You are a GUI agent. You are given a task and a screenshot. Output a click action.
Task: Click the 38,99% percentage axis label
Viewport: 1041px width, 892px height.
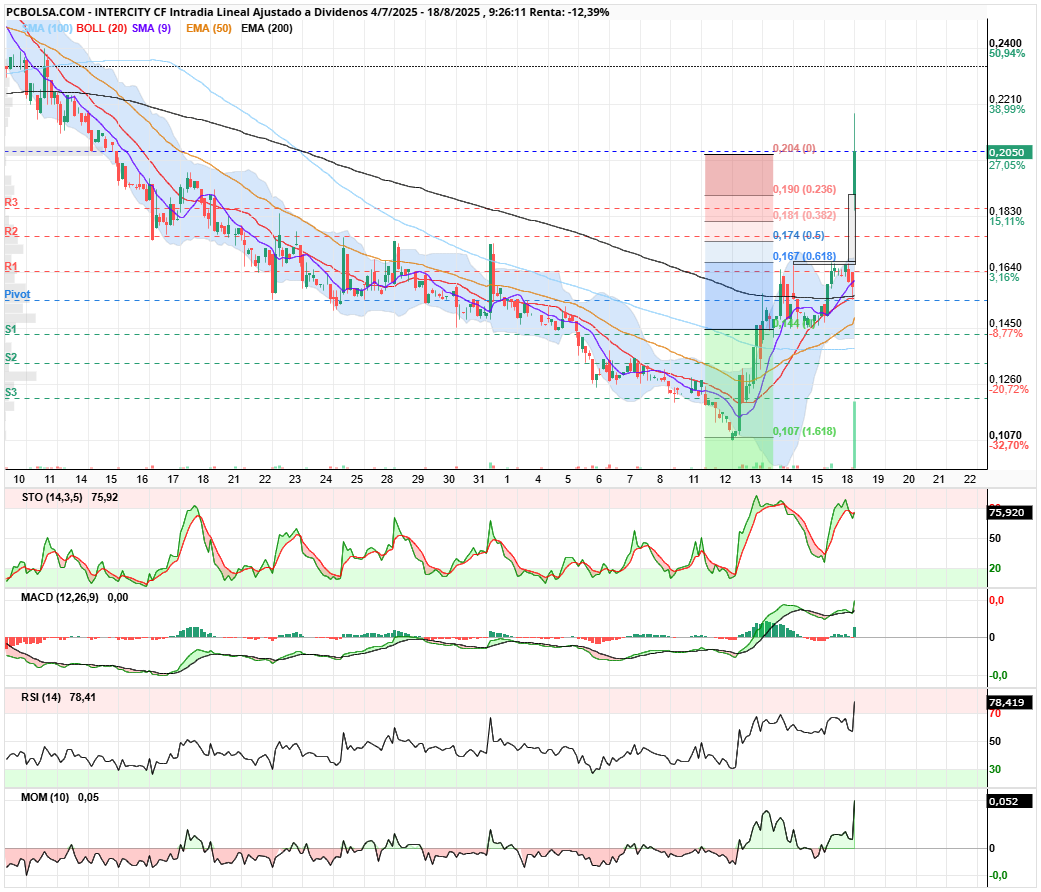[x=1007, y=110]
